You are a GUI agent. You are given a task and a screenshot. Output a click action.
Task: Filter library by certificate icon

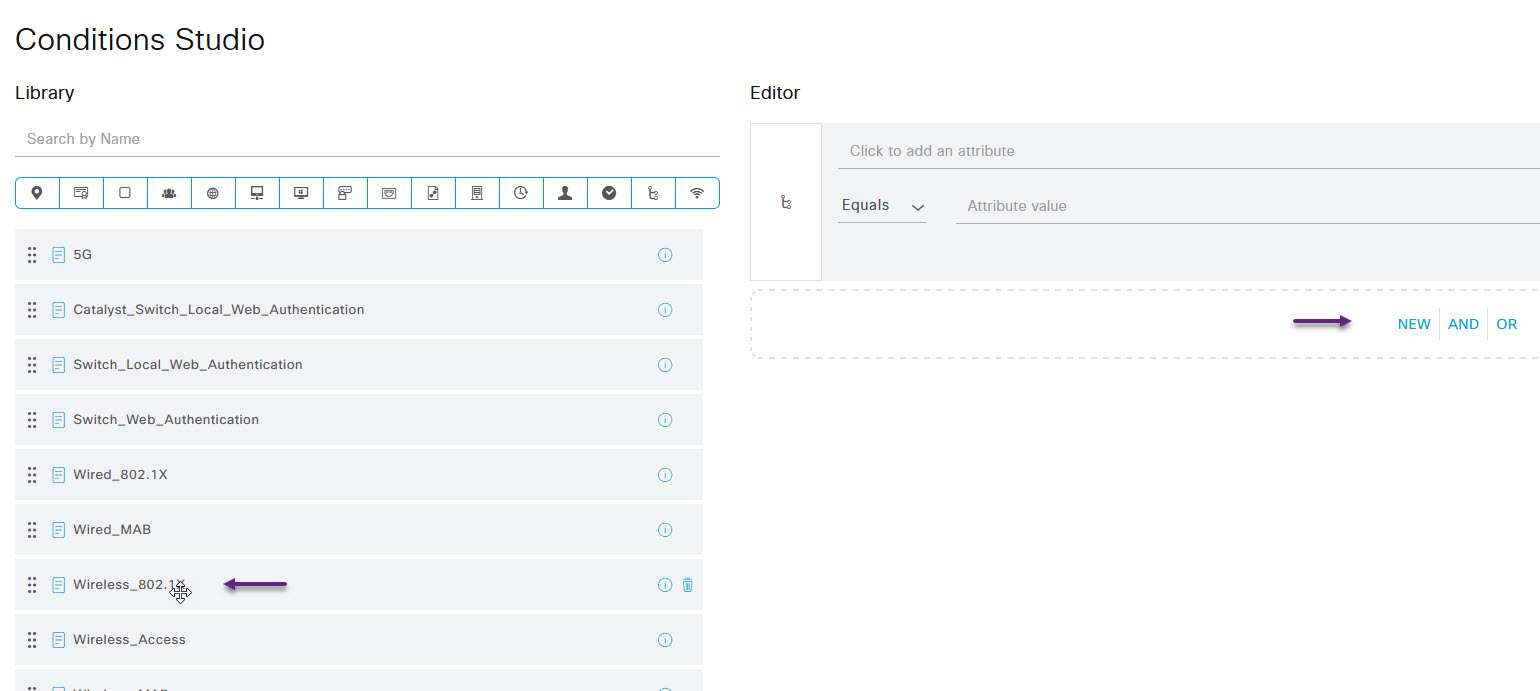(x=81, y=193)
